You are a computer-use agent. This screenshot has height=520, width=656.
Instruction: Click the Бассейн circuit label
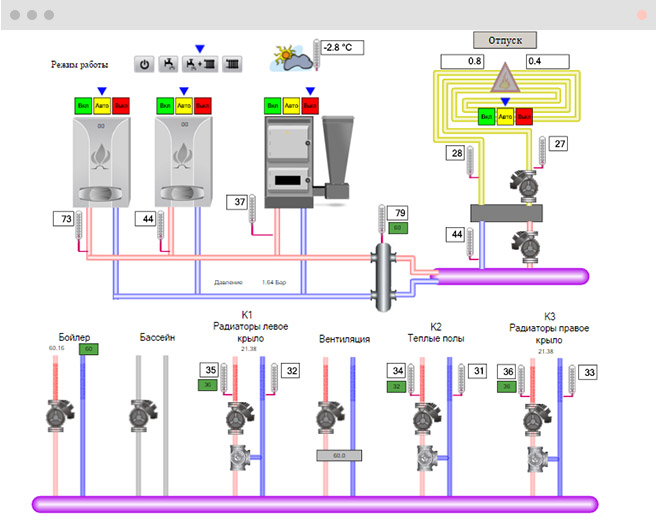click(157, 337)
